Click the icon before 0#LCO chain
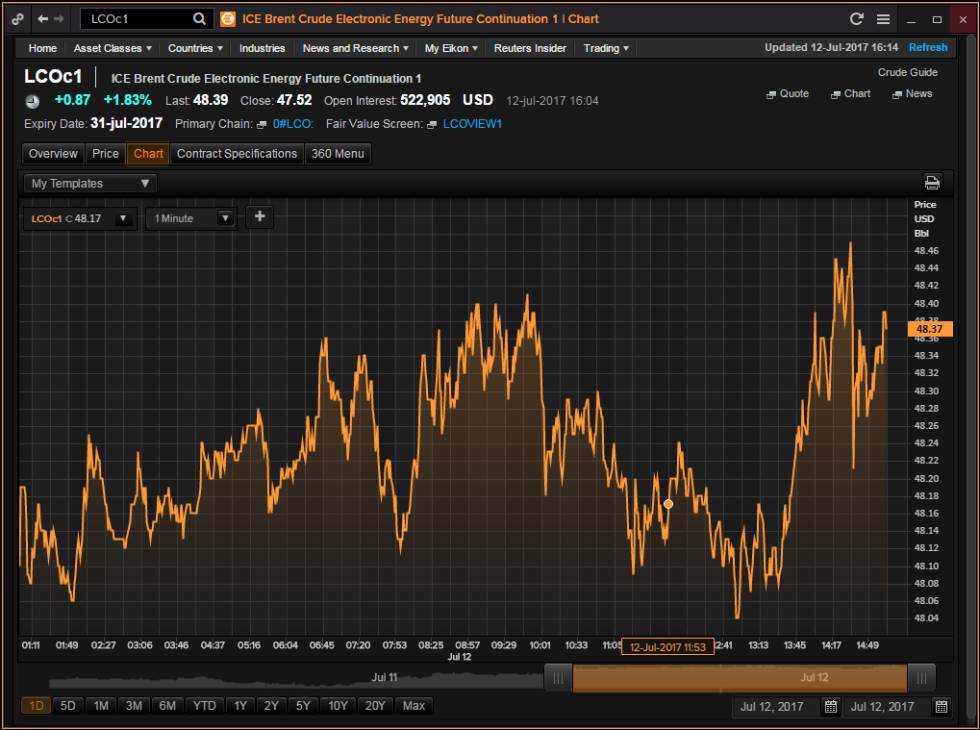The width and height of the screenshot is (980, 730). 261,124
